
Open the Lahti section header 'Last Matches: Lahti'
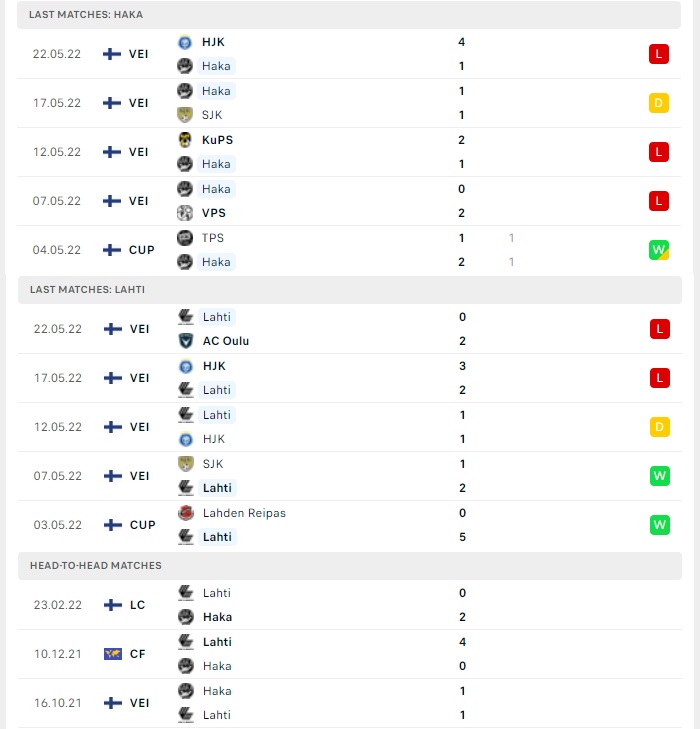350,290
